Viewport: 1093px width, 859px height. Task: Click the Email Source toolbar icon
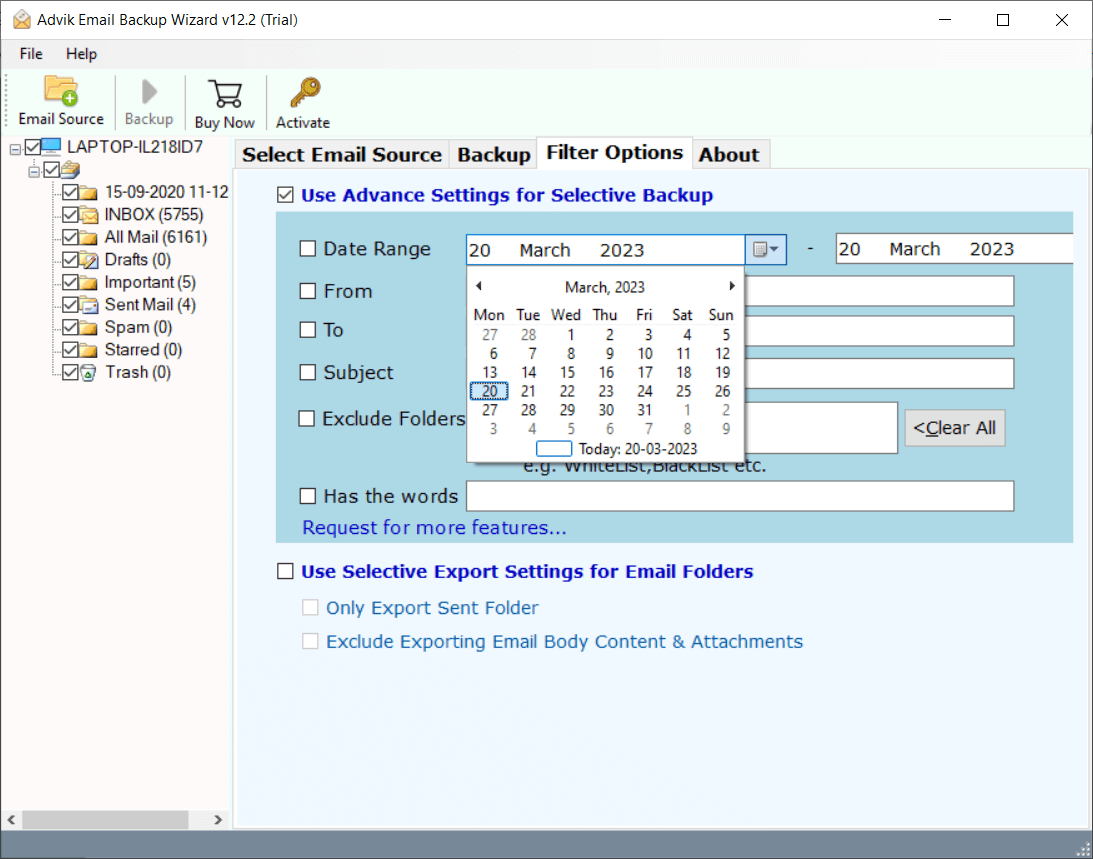(x=61, y=90)
